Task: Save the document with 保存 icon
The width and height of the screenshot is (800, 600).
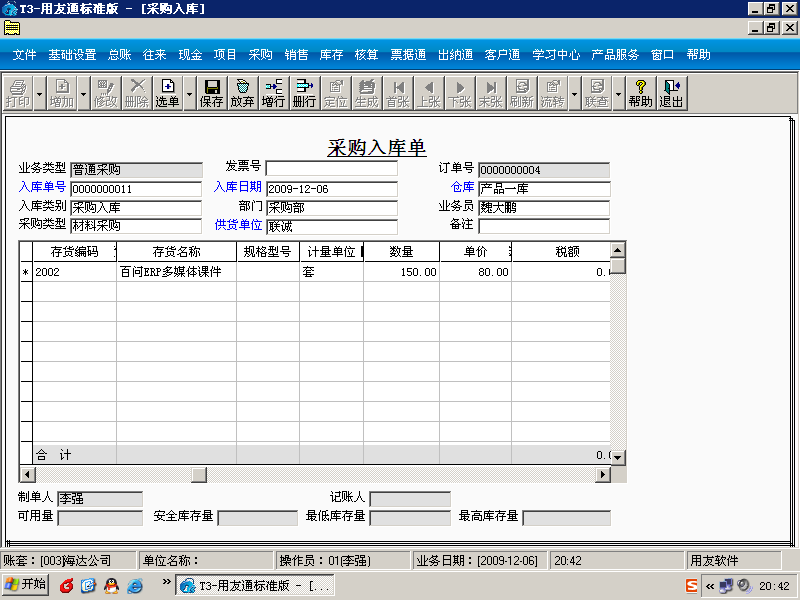Action: (x=211, y=93)
